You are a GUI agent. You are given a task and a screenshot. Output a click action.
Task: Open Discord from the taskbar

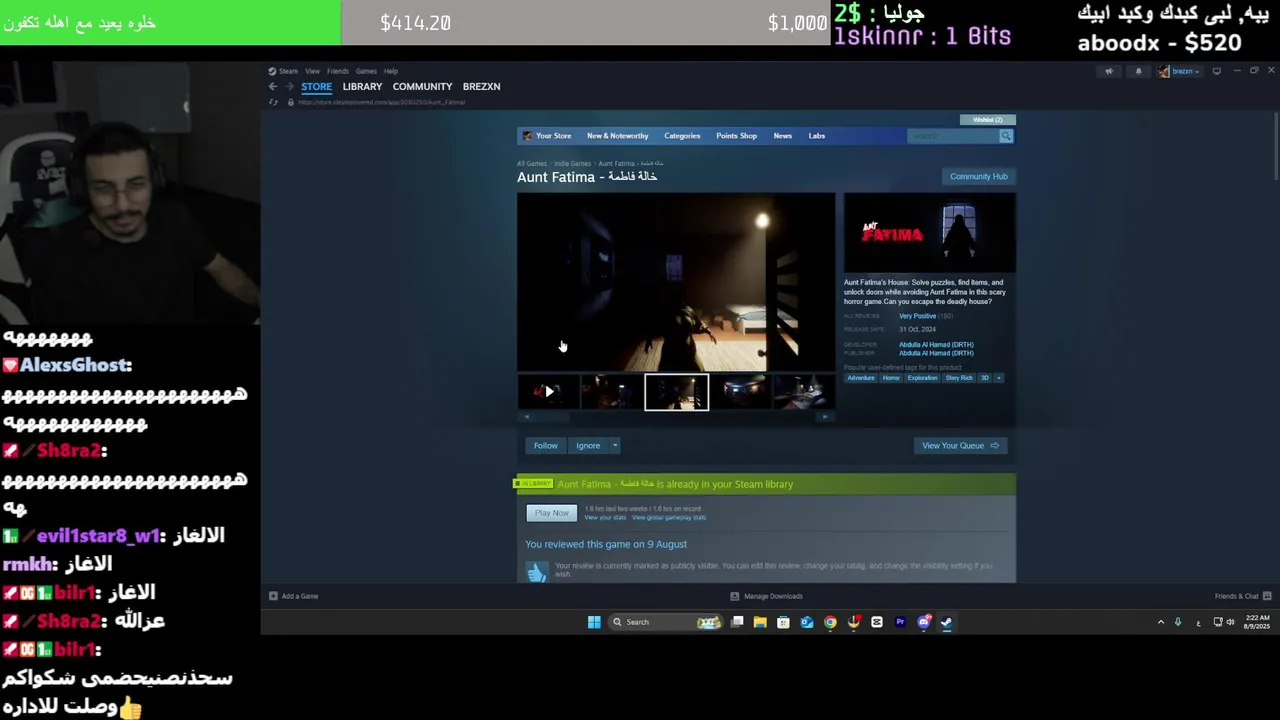coord(924,622)
